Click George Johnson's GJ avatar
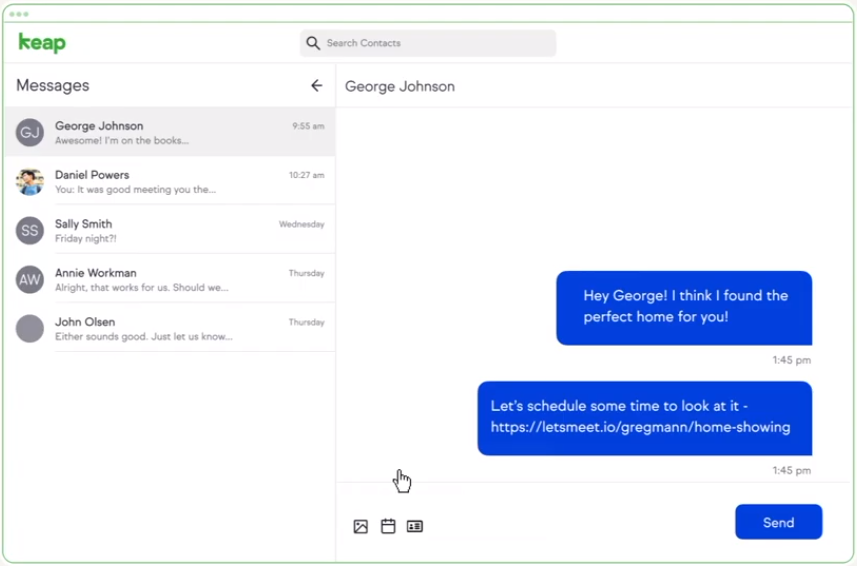This screenshot has height=566, width=857. pos(30,132)
